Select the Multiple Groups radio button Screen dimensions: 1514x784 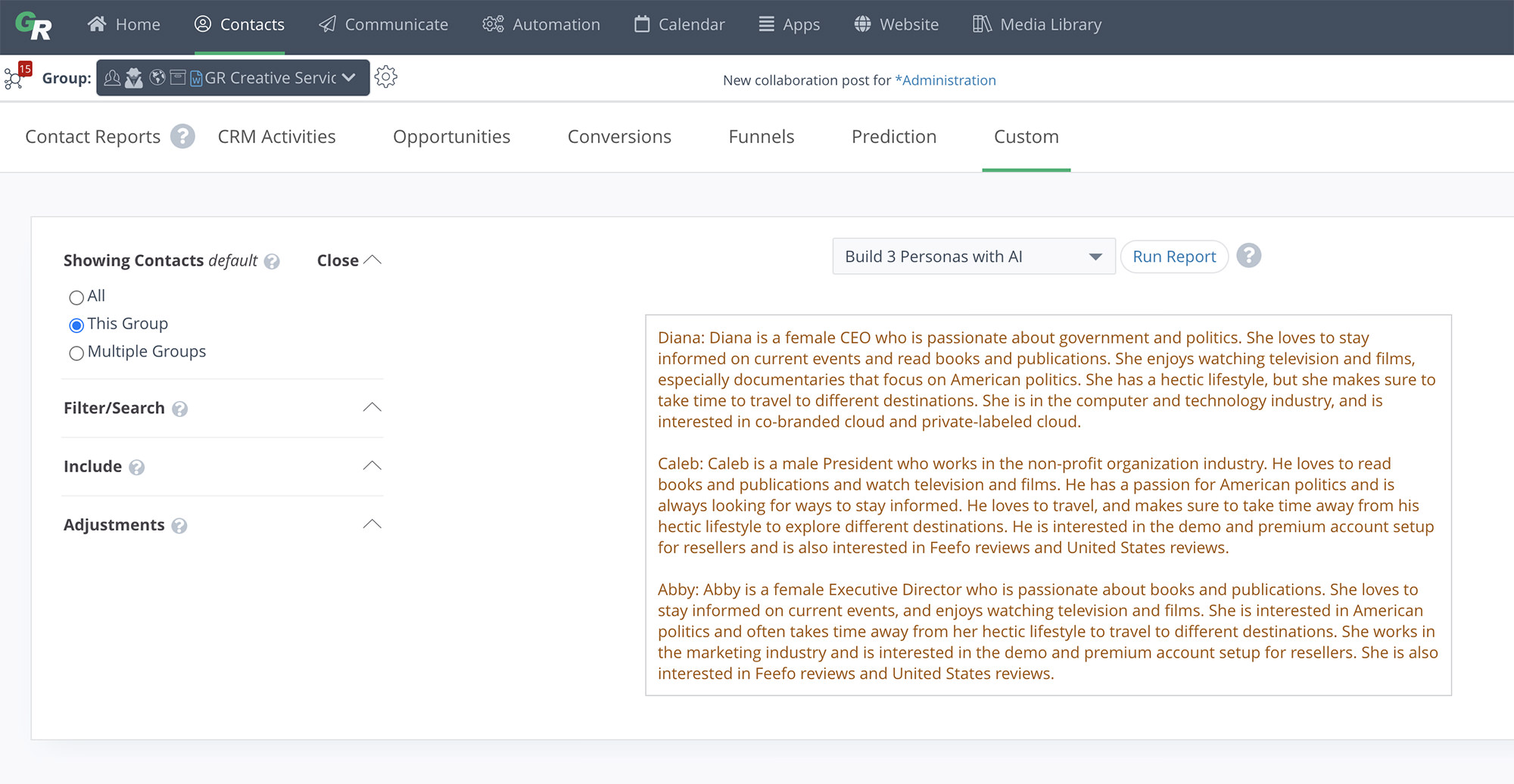(76, 353)
